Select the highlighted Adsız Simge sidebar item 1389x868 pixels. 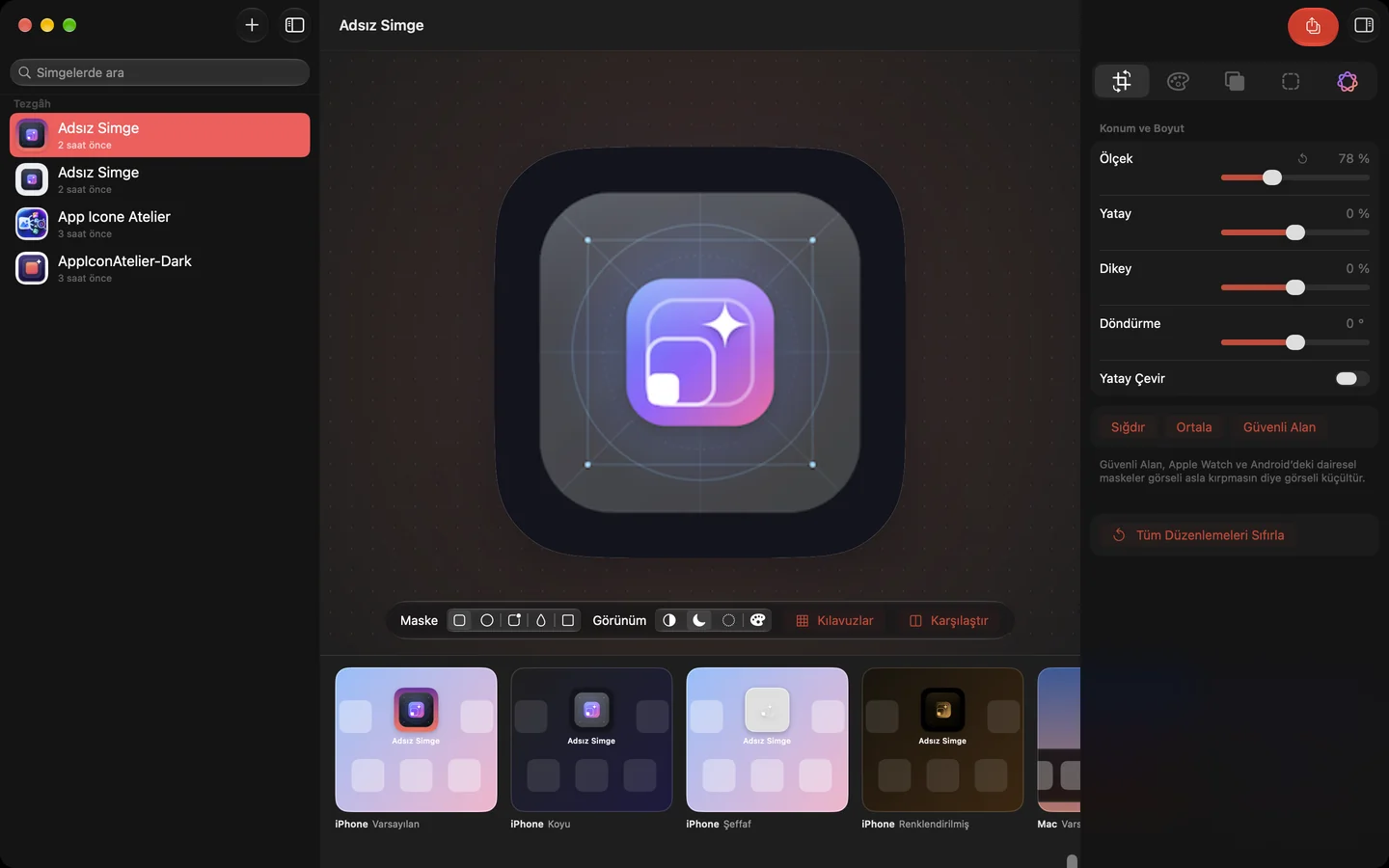coord(160,135)
